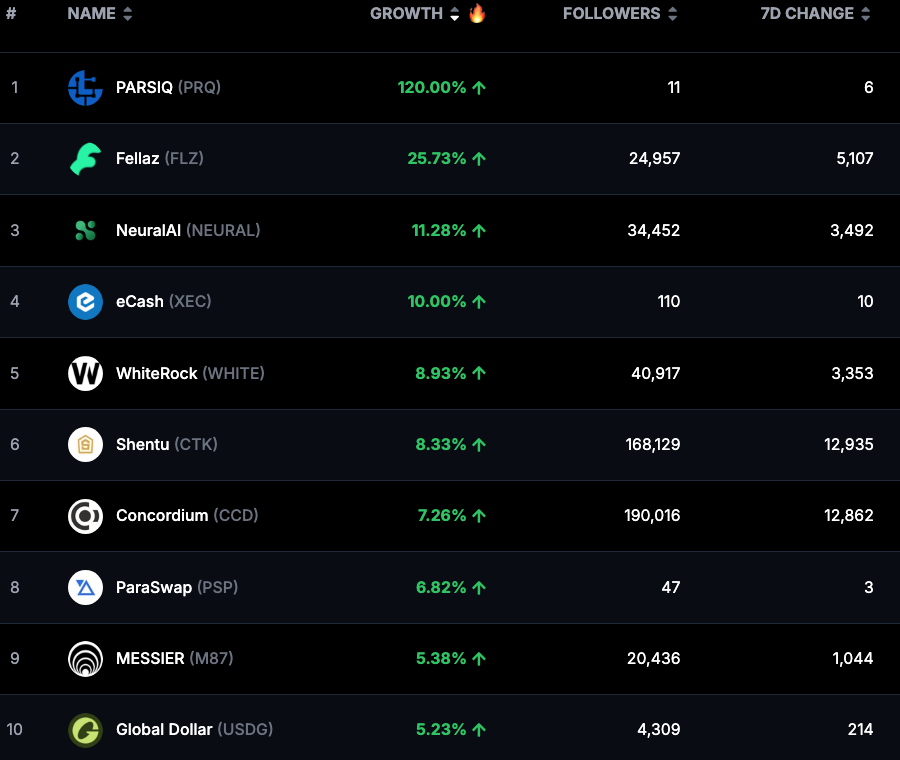Click Global Dollar followers count 4,309
Screen dimensions: 900x760
pyautogui.click(x=659, y=730)
